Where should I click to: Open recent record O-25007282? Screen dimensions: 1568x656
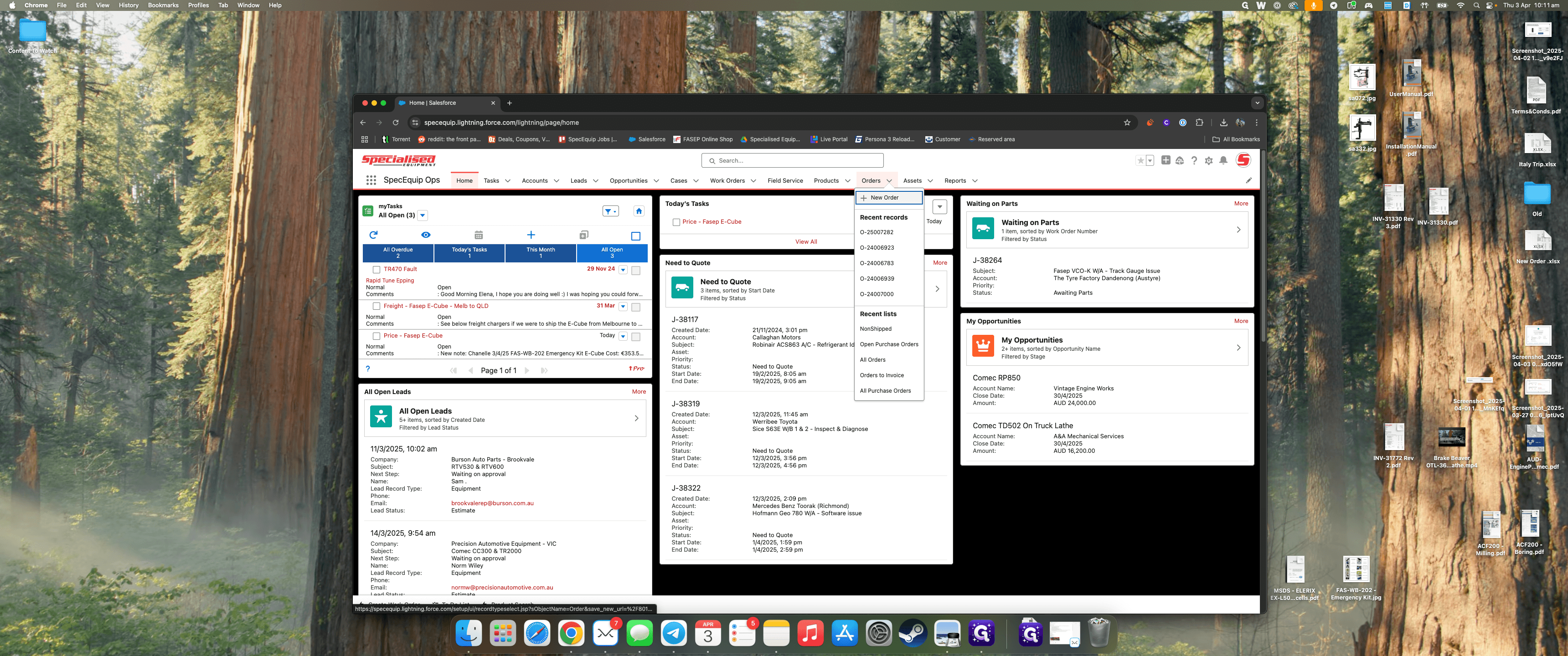877,232
